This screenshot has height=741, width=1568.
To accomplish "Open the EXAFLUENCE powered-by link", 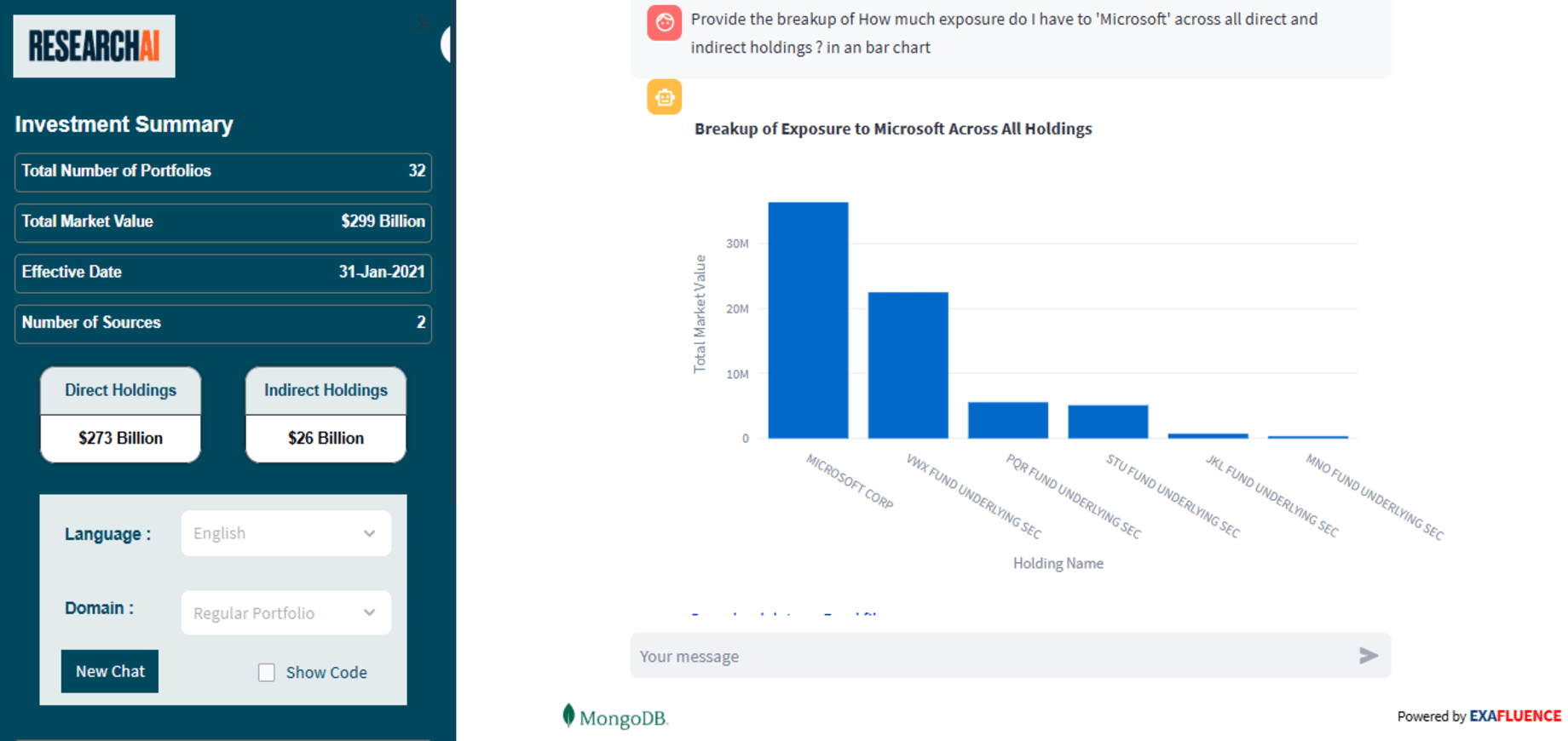I will tap(1515, 716).
